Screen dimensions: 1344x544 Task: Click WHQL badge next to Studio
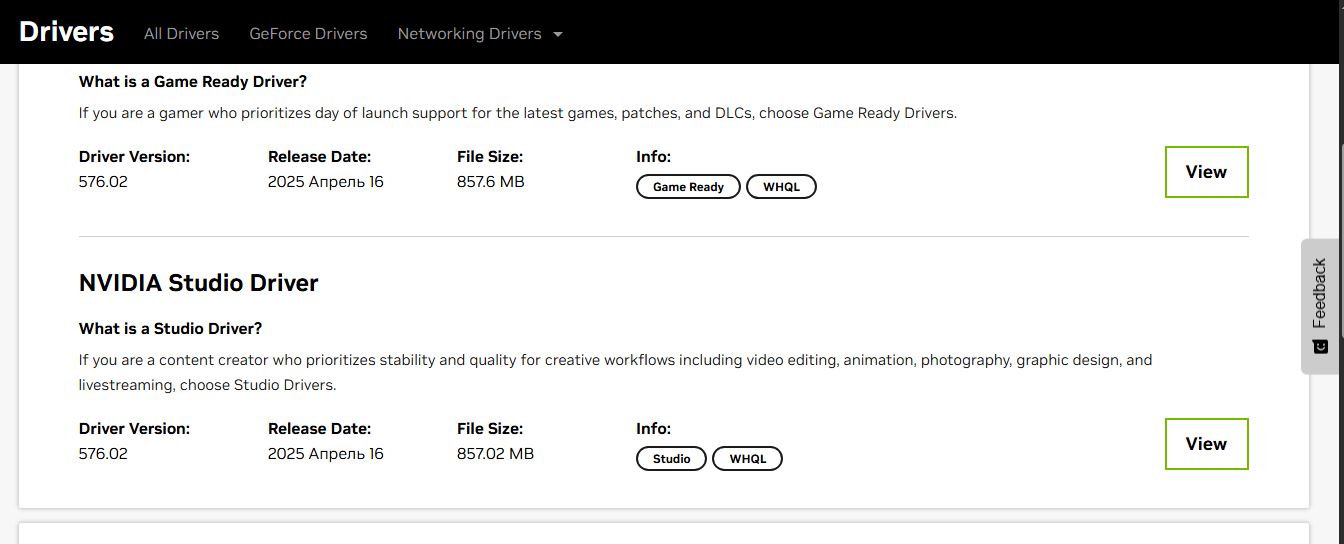747,459
